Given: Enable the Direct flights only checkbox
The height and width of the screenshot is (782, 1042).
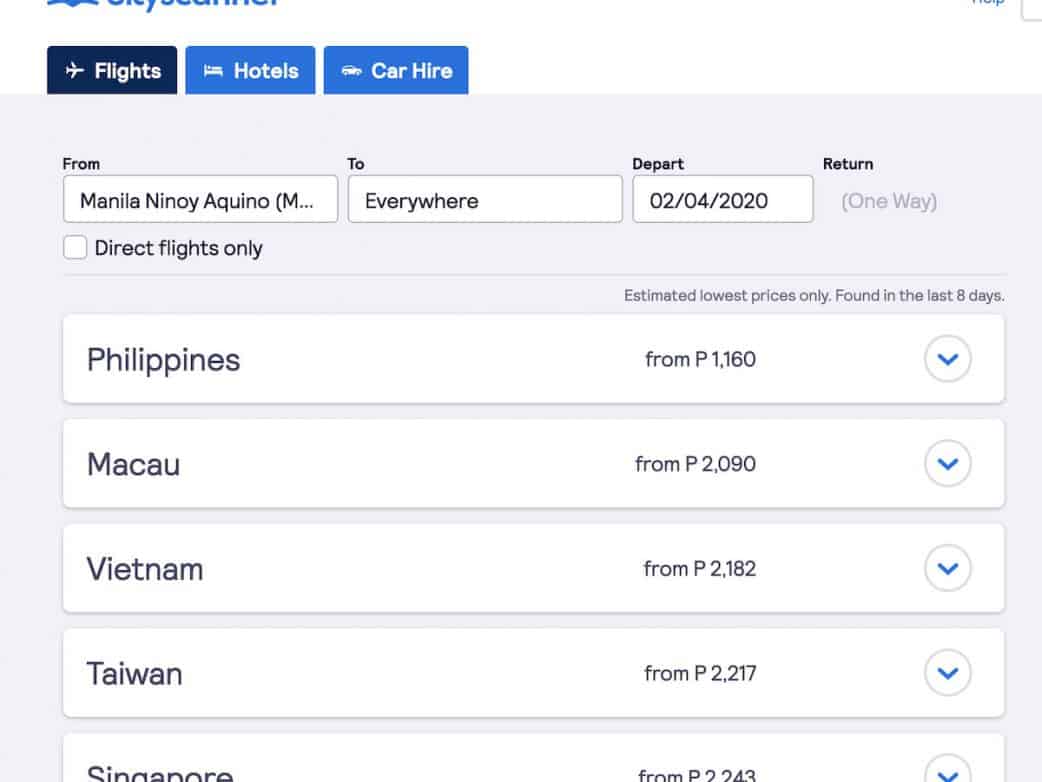Looking at the screenshot, I should point(75,248).
